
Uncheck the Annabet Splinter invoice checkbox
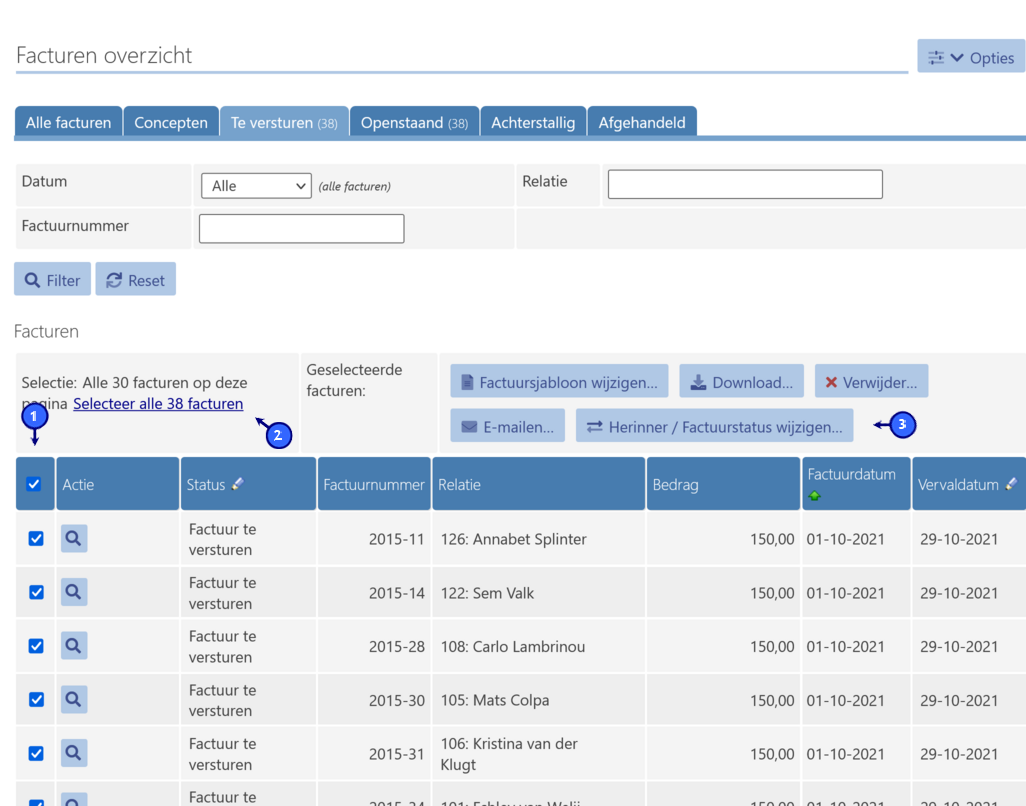36,539
